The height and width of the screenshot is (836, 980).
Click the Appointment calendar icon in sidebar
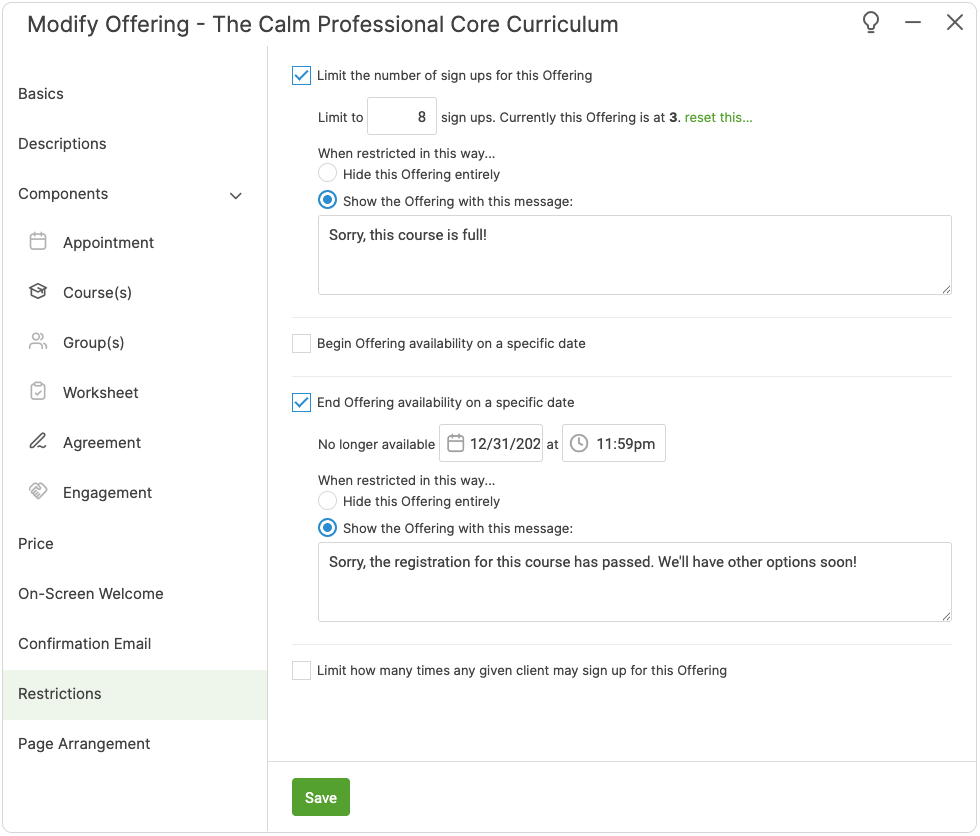click(38, 242)
